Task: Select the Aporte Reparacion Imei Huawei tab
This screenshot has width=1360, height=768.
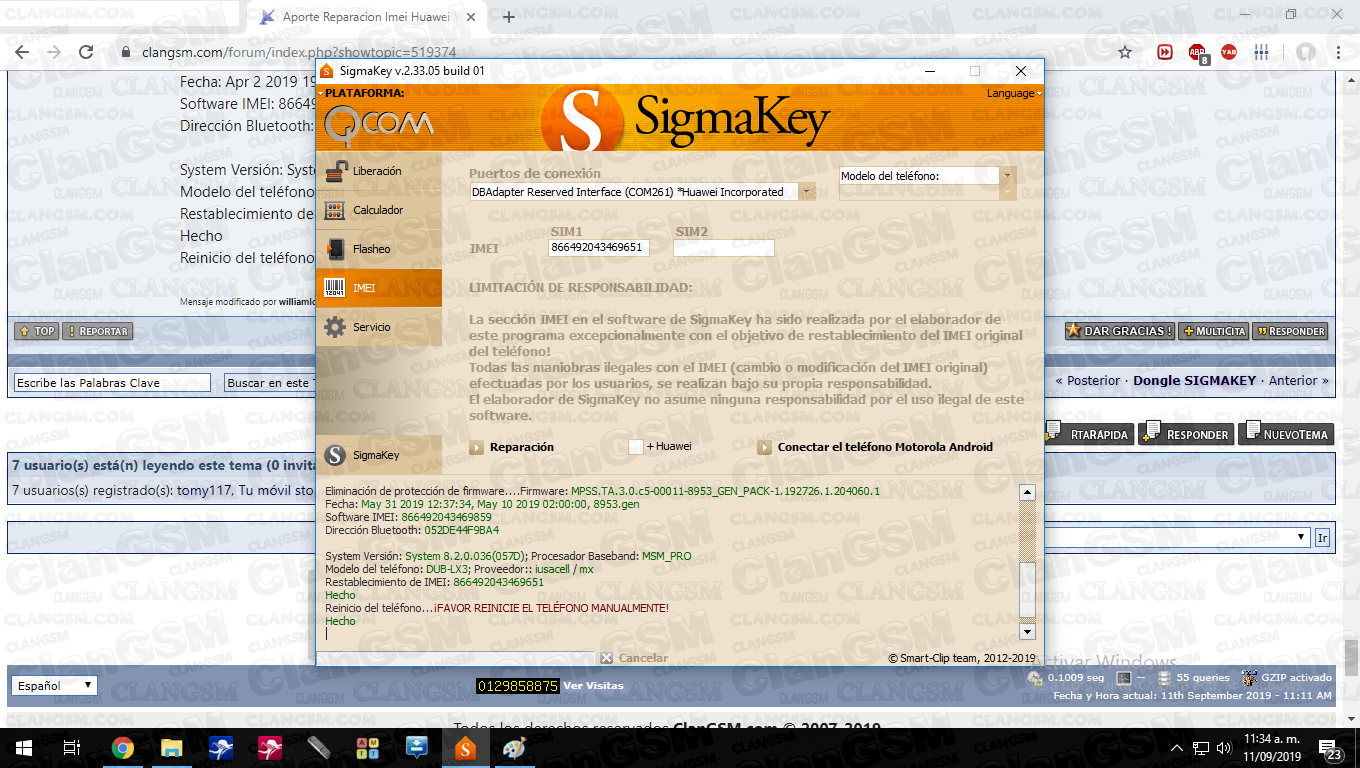Action: (x=368, y=17)
